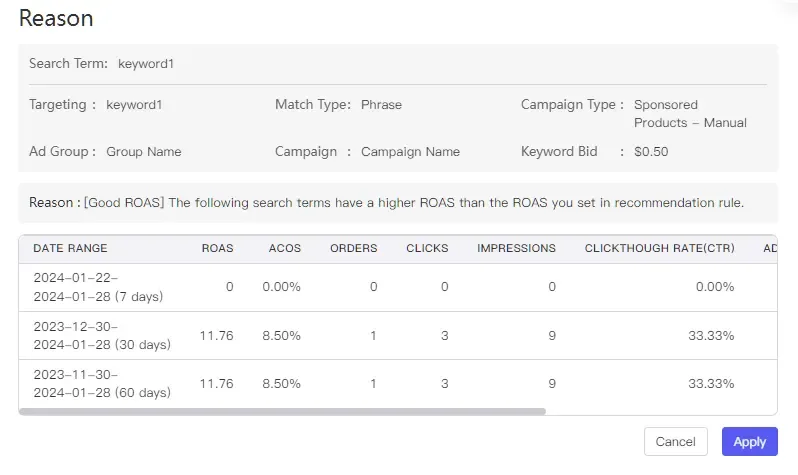
Task: Click the clicks value 3 in the 60 days row
Action: [444, 384]
